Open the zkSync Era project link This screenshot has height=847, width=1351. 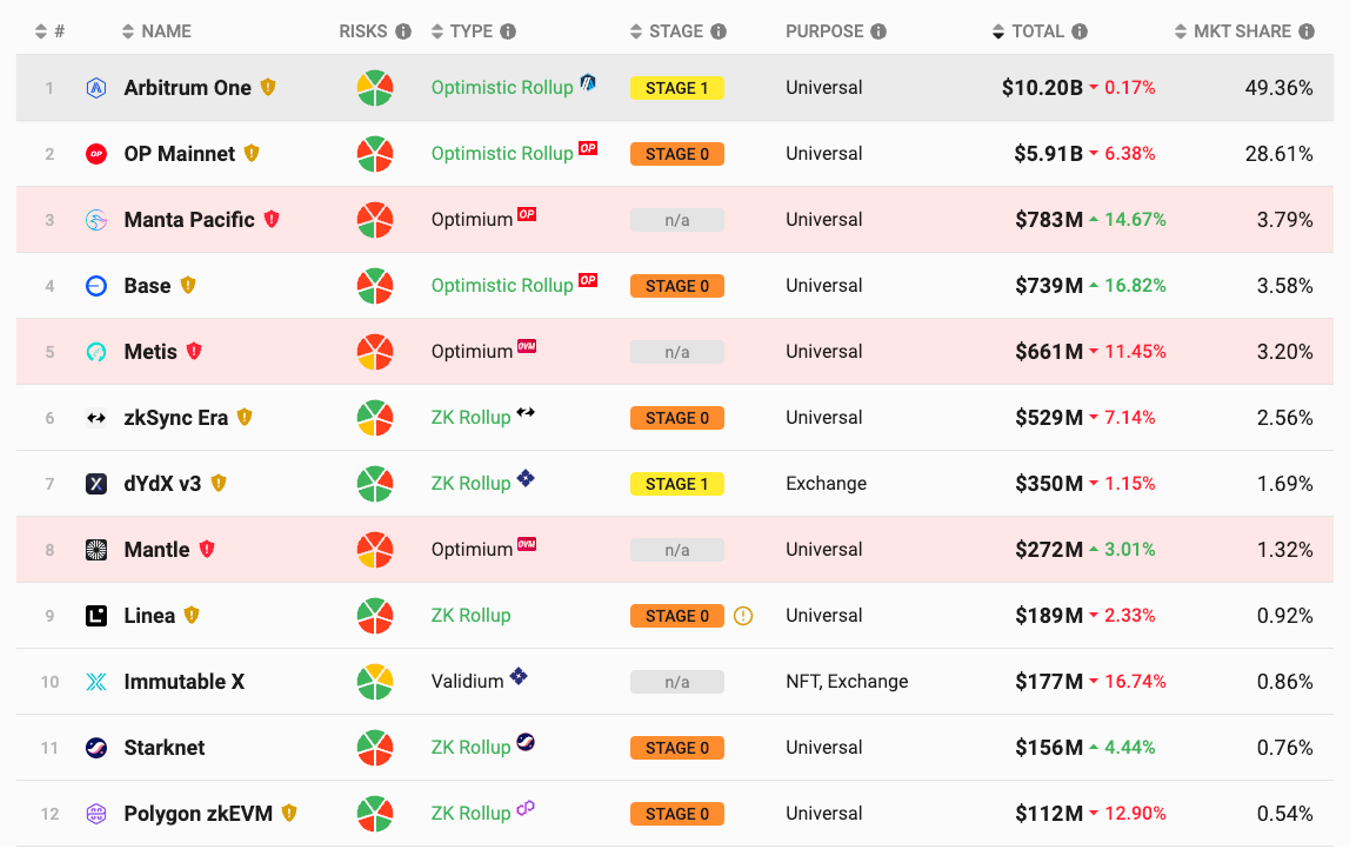pyautogui.click(x=176, y=418)
